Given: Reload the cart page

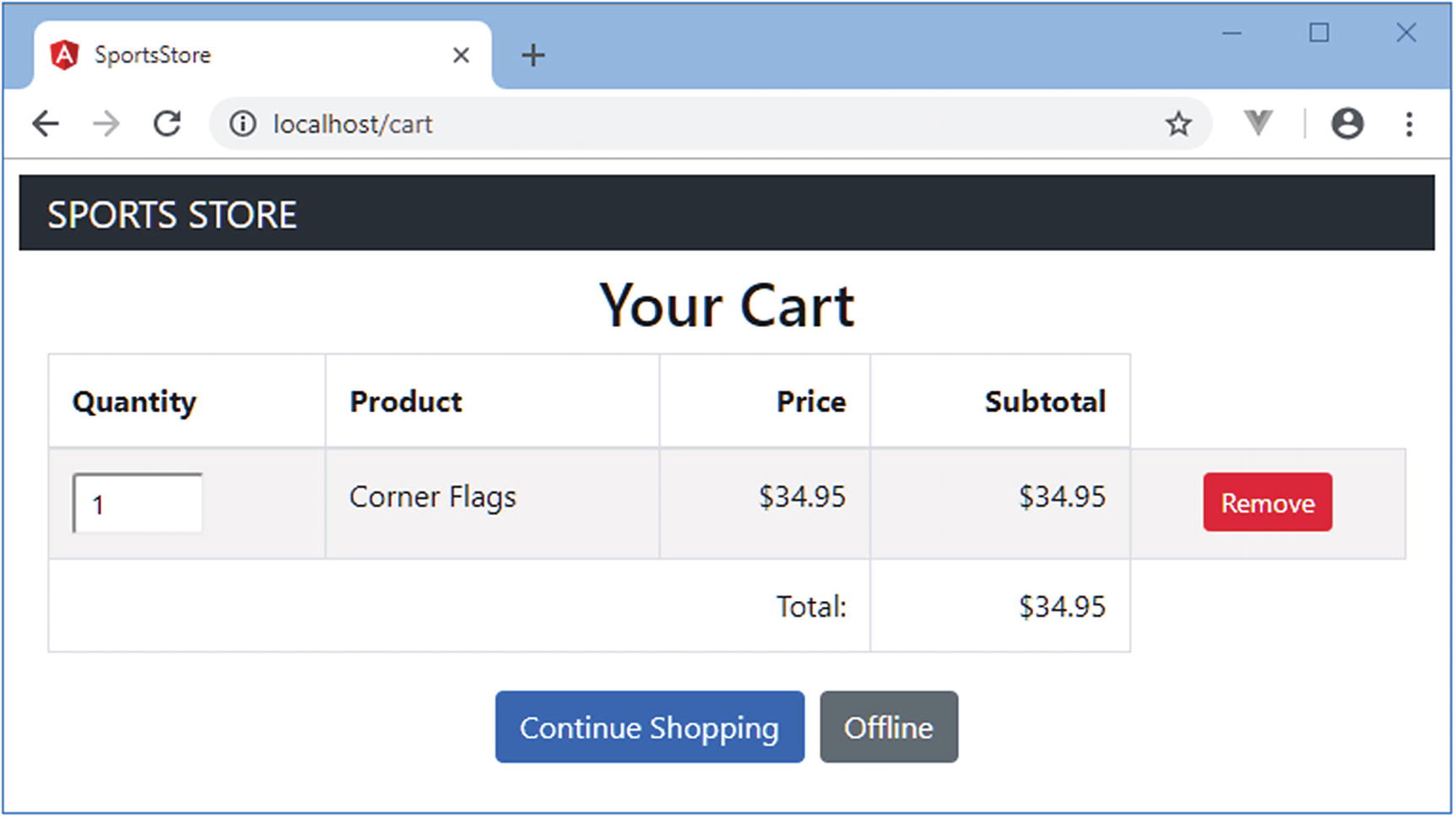Looking at the screenshot, I should pos(167,124).
